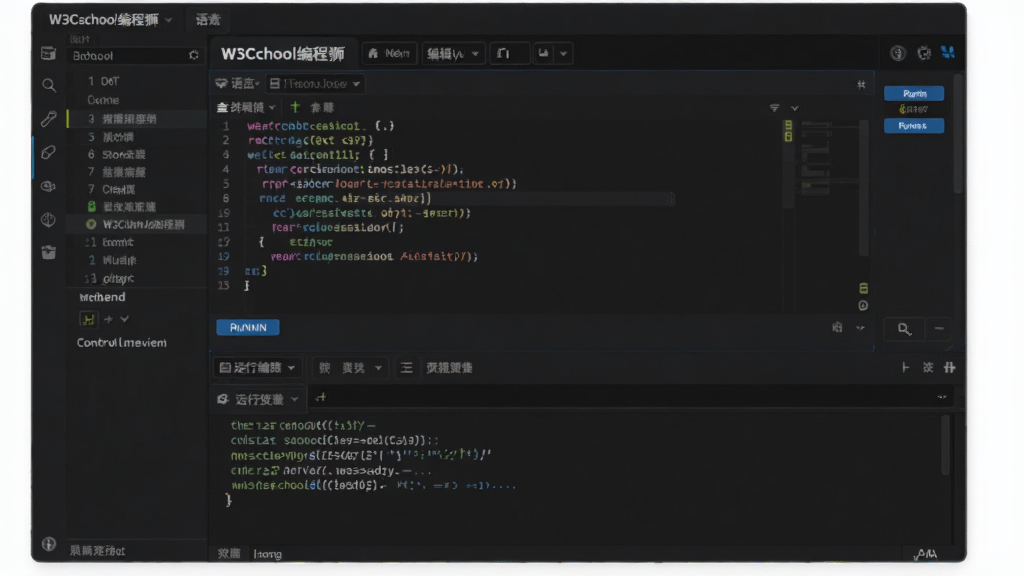
Task: Click the yellow round icon at minimap bottom
Action: point(863,306)
